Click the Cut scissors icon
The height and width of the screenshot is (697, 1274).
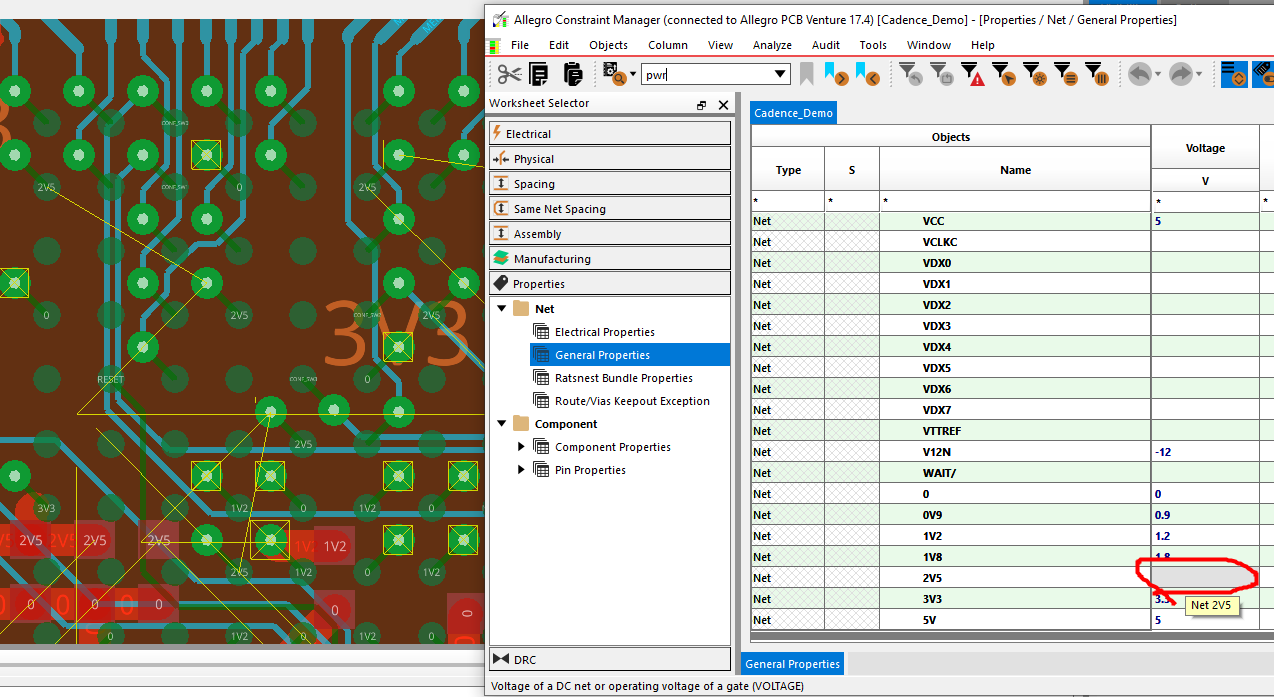[509, 74]
